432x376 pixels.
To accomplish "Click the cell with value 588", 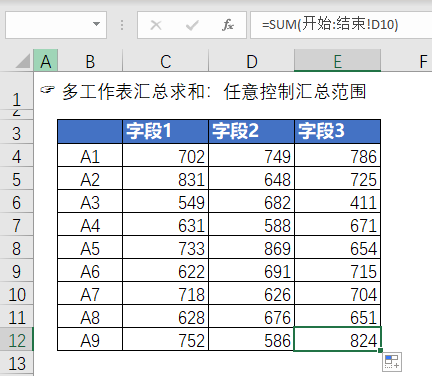I will (x=252, y=224).
